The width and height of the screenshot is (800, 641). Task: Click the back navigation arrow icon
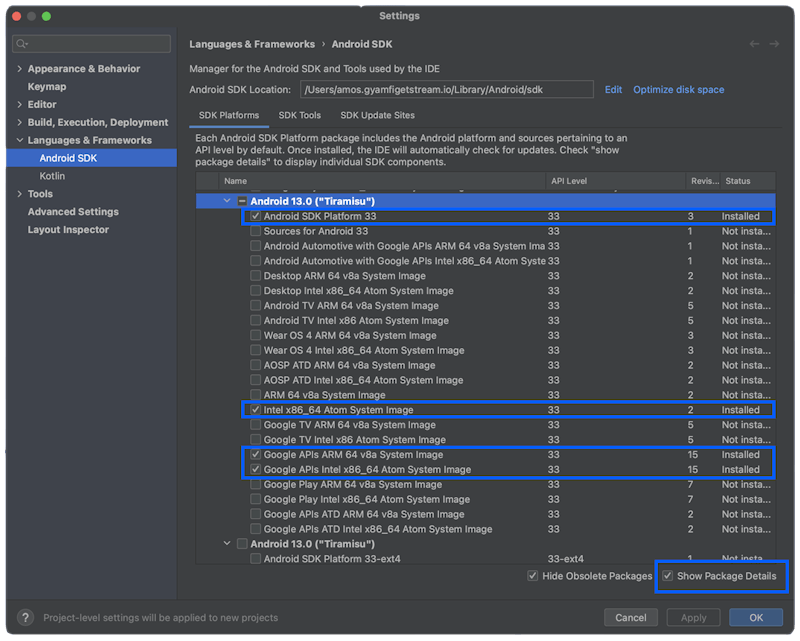755,44
